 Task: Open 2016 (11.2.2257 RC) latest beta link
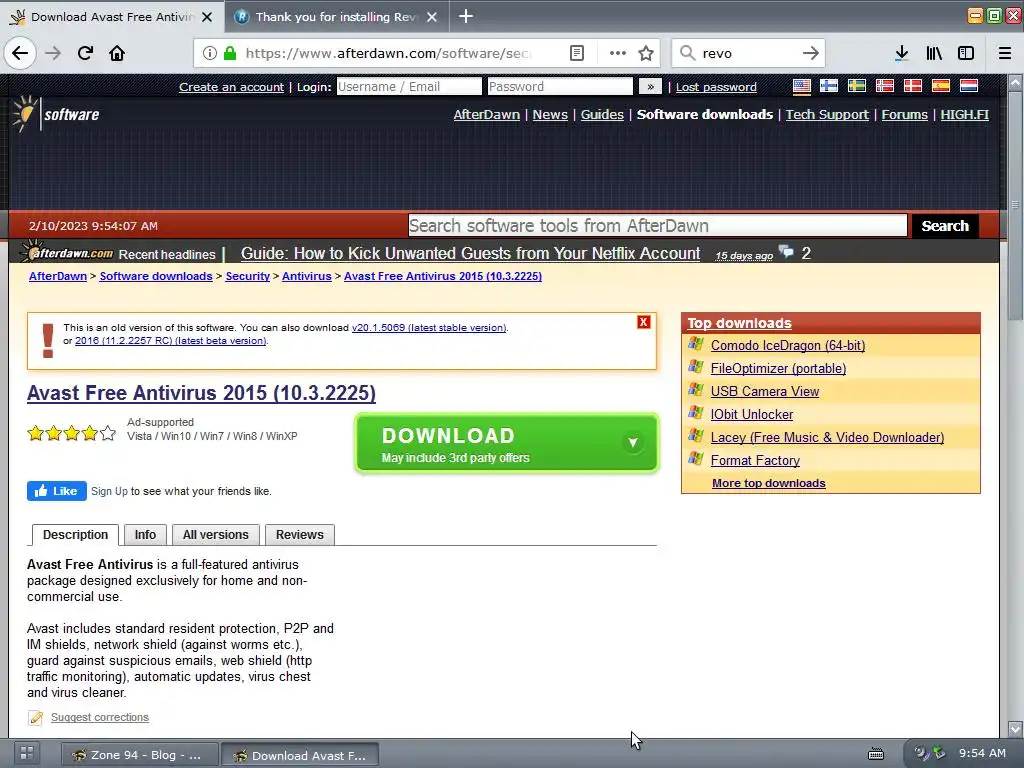pos(171,341)
